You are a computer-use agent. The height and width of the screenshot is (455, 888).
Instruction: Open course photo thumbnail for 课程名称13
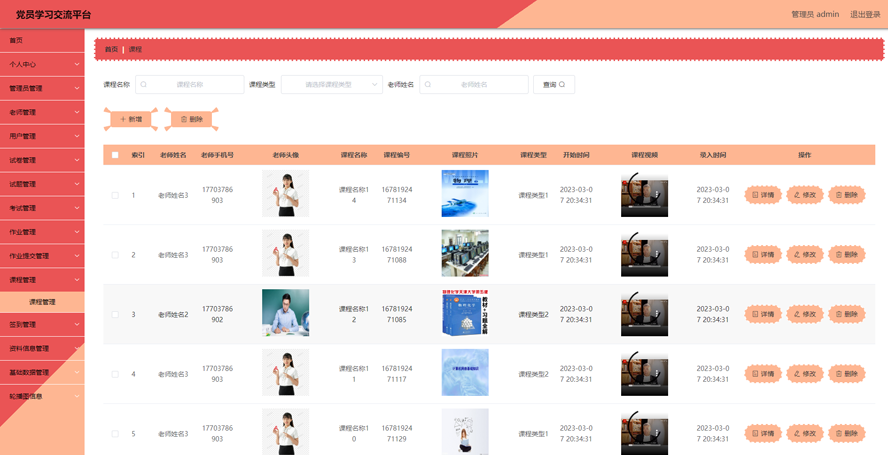[x=465, y=253]
